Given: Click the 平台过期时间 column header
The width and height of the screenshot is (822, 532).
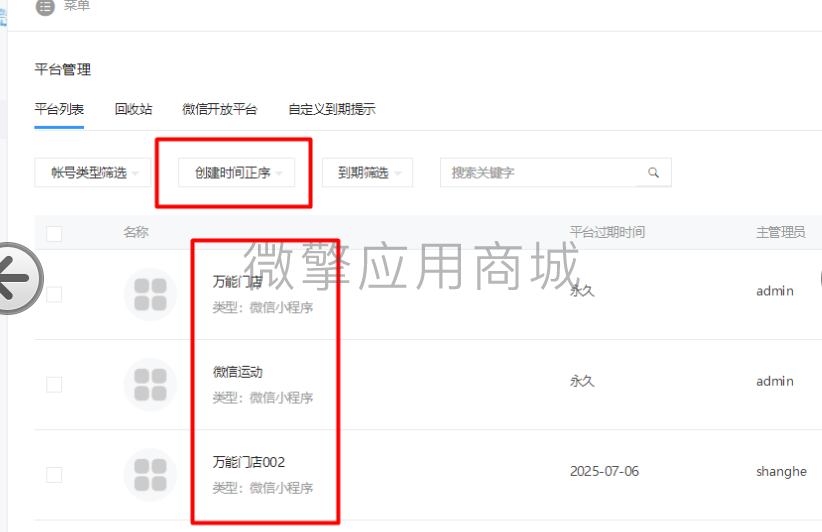Looking at the screenshot, I should pos(608,232).
